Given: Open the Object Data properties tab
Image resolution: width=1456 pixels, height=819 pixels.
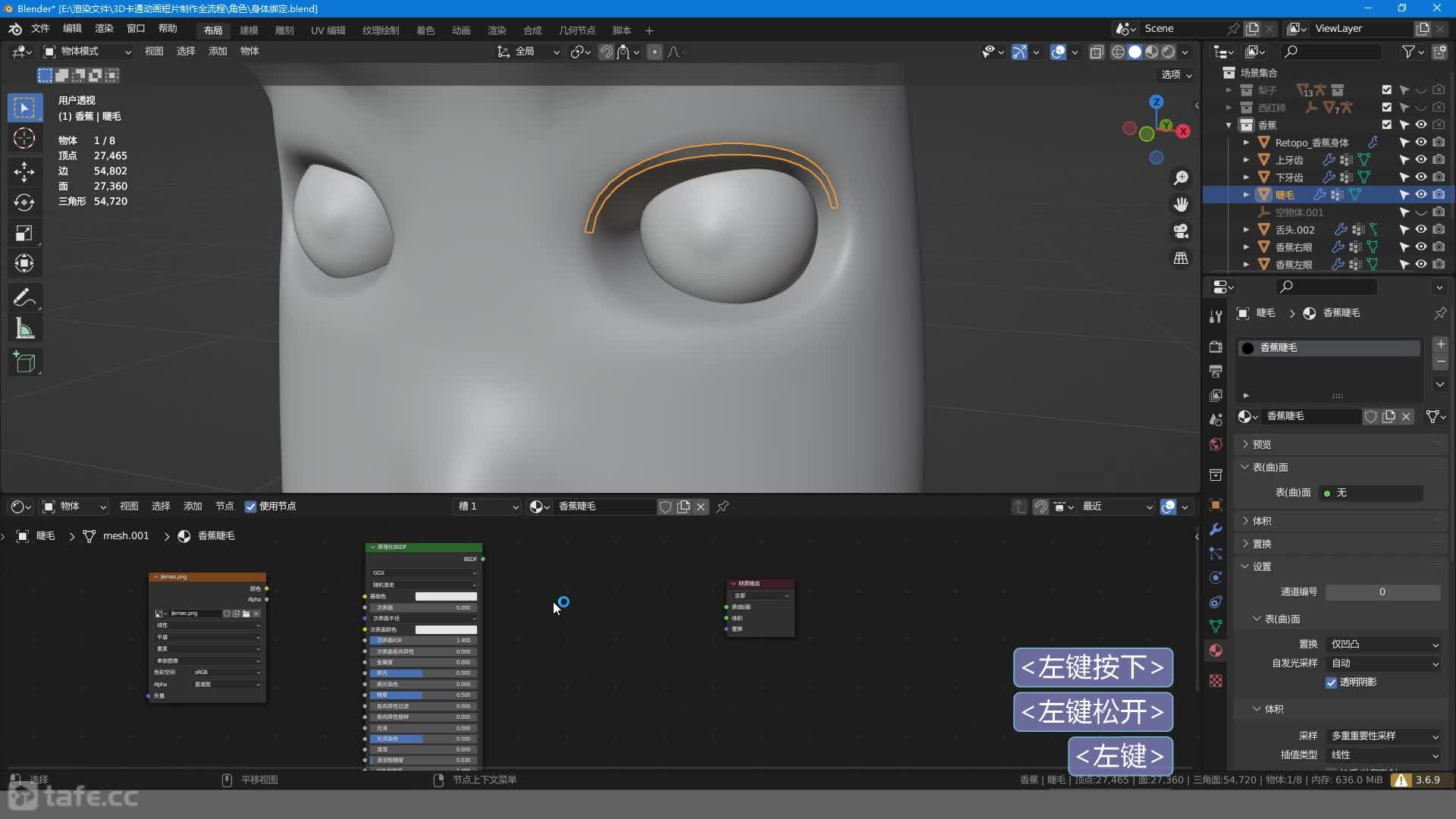Looking at the screenshot, I should (x=1216, y=626).
